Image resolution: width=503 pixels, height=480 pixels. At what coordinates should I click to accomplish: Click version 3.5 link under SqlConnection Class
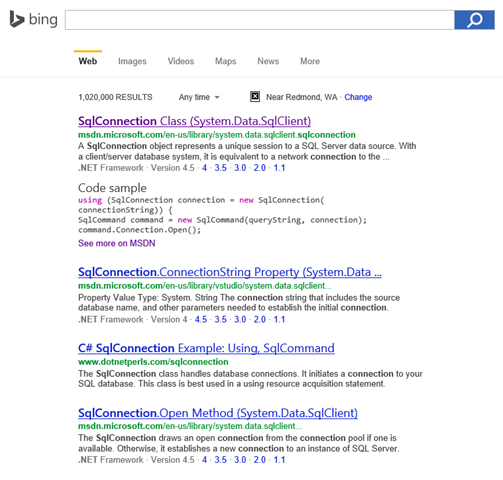pos(220,168)
